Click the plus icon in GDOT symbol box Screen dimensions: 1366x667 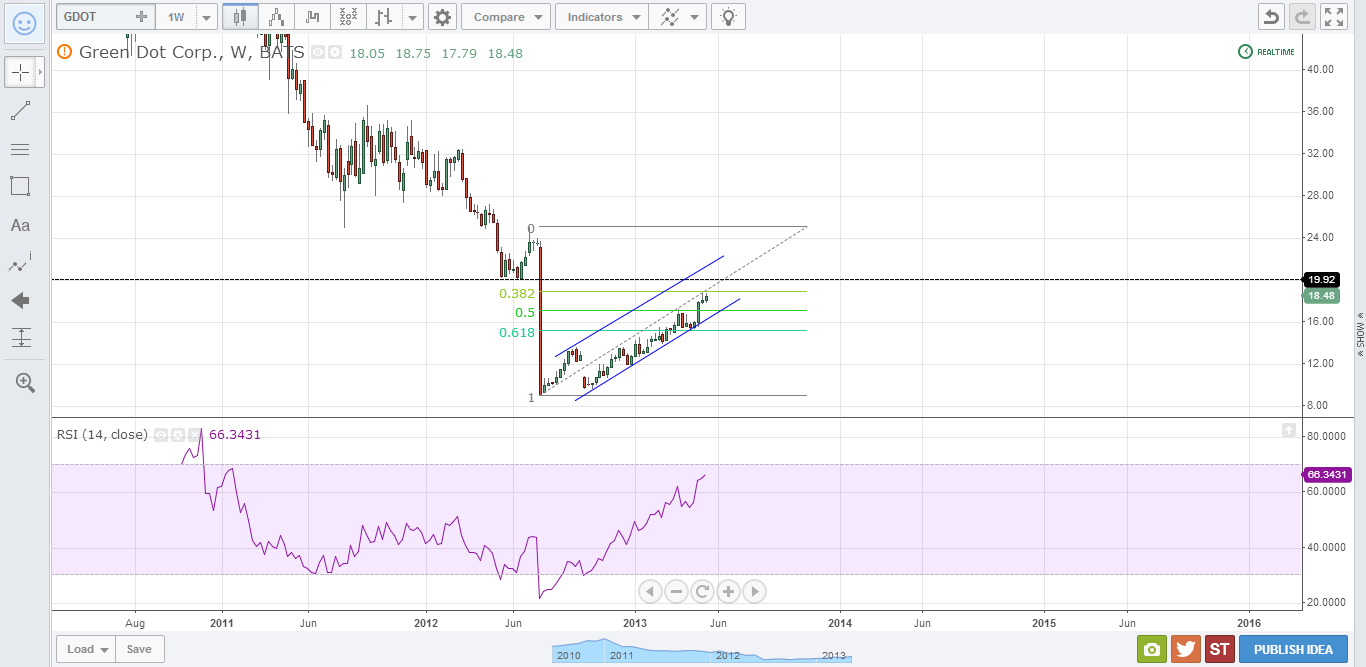point(142,17)
